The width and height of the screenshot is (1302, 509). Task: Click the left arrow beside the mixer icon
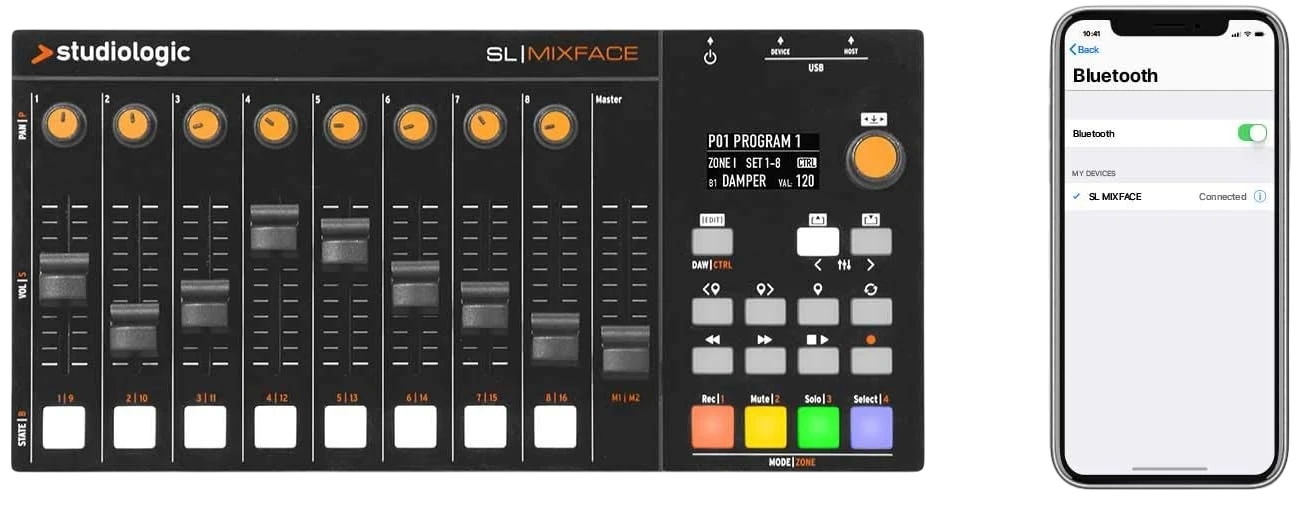(x=818, y=265)
